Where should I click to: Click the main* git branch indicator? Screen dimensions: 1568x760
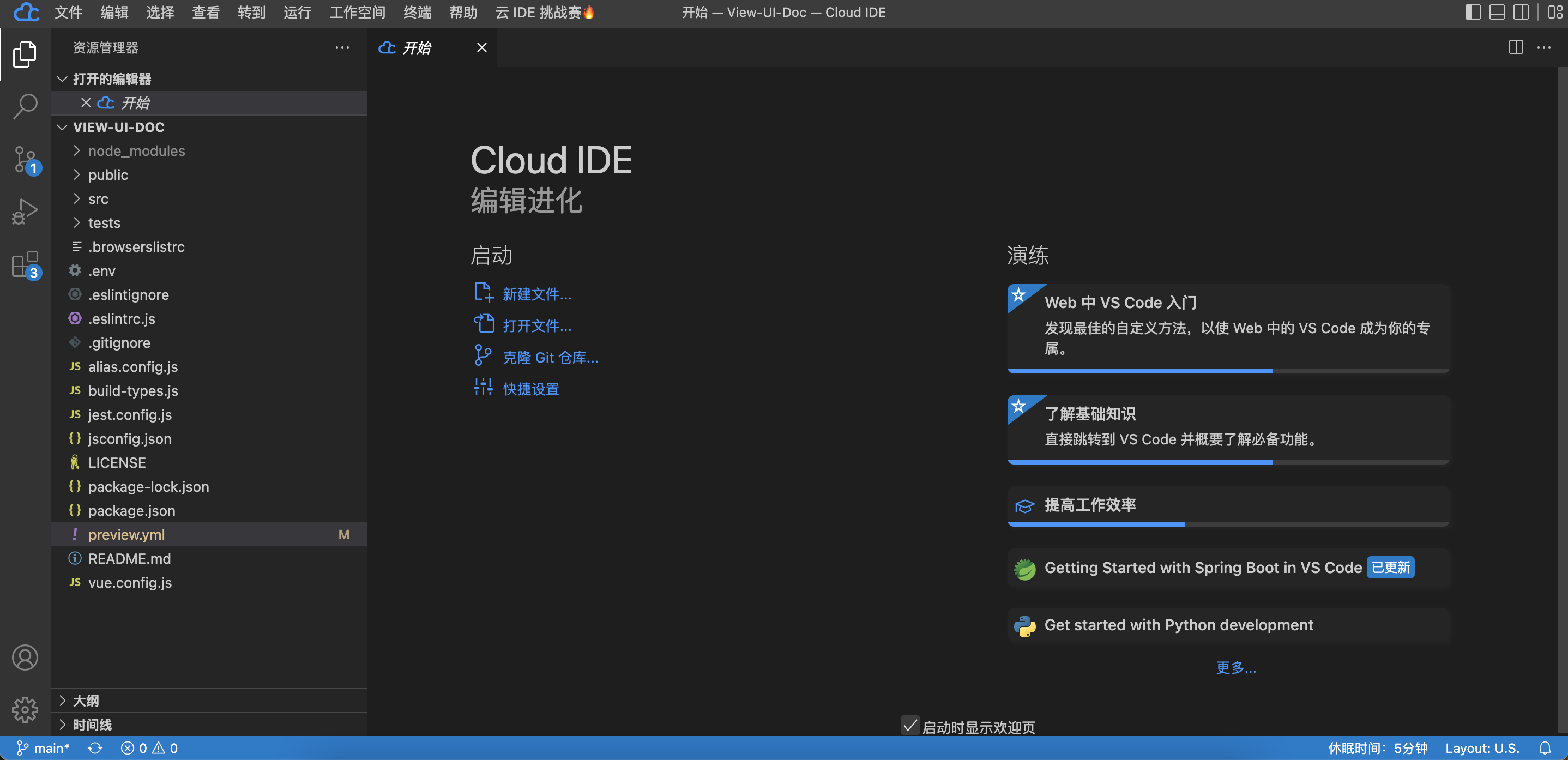tap(43, 748)
